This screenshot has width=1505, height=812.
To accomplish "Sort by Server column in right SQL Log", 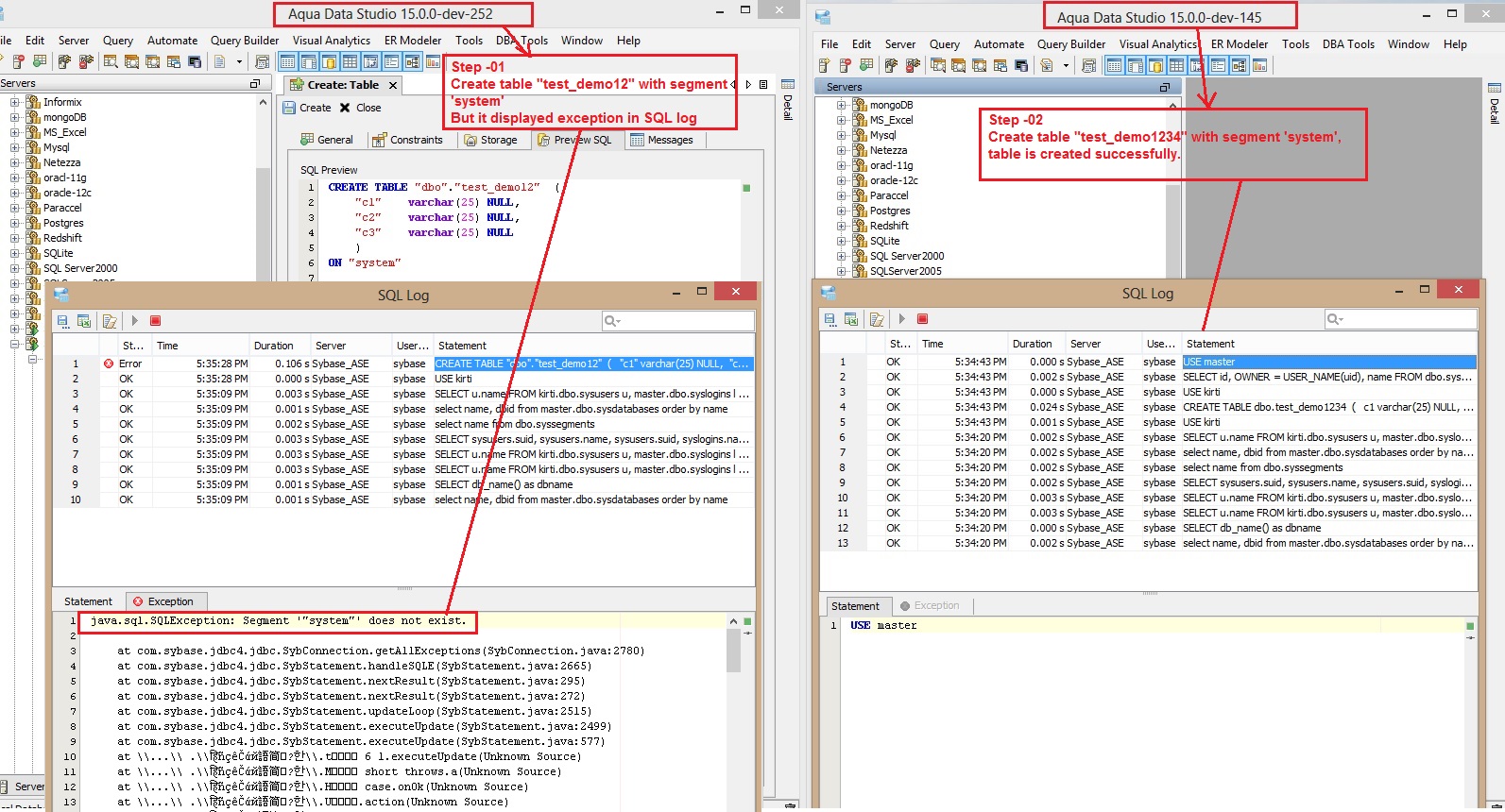I will 1102,344.
